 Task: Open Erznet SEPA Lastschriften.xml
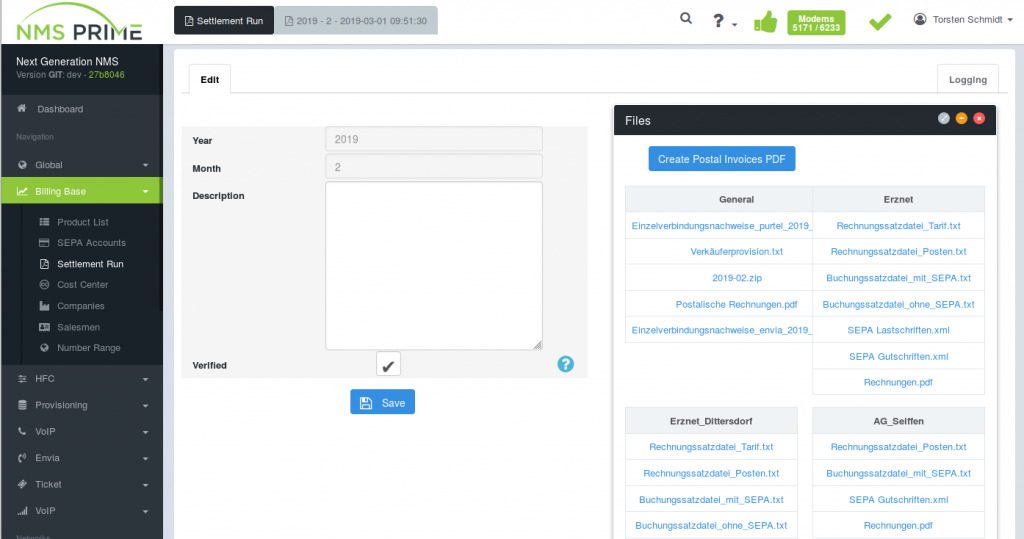click(x=899, y=331)
